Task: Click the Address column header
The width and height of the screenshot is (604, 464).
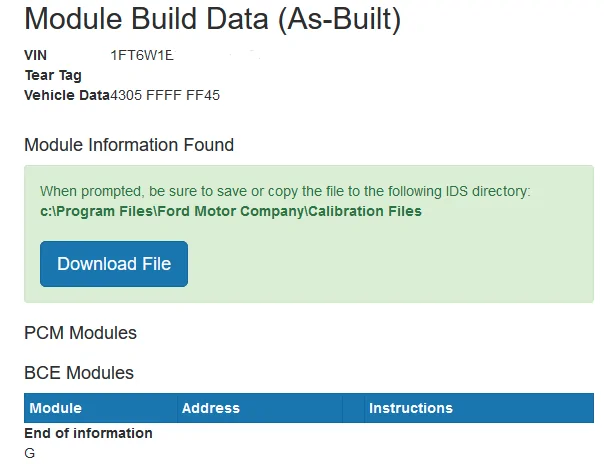Action: click(x=211, y=408)
